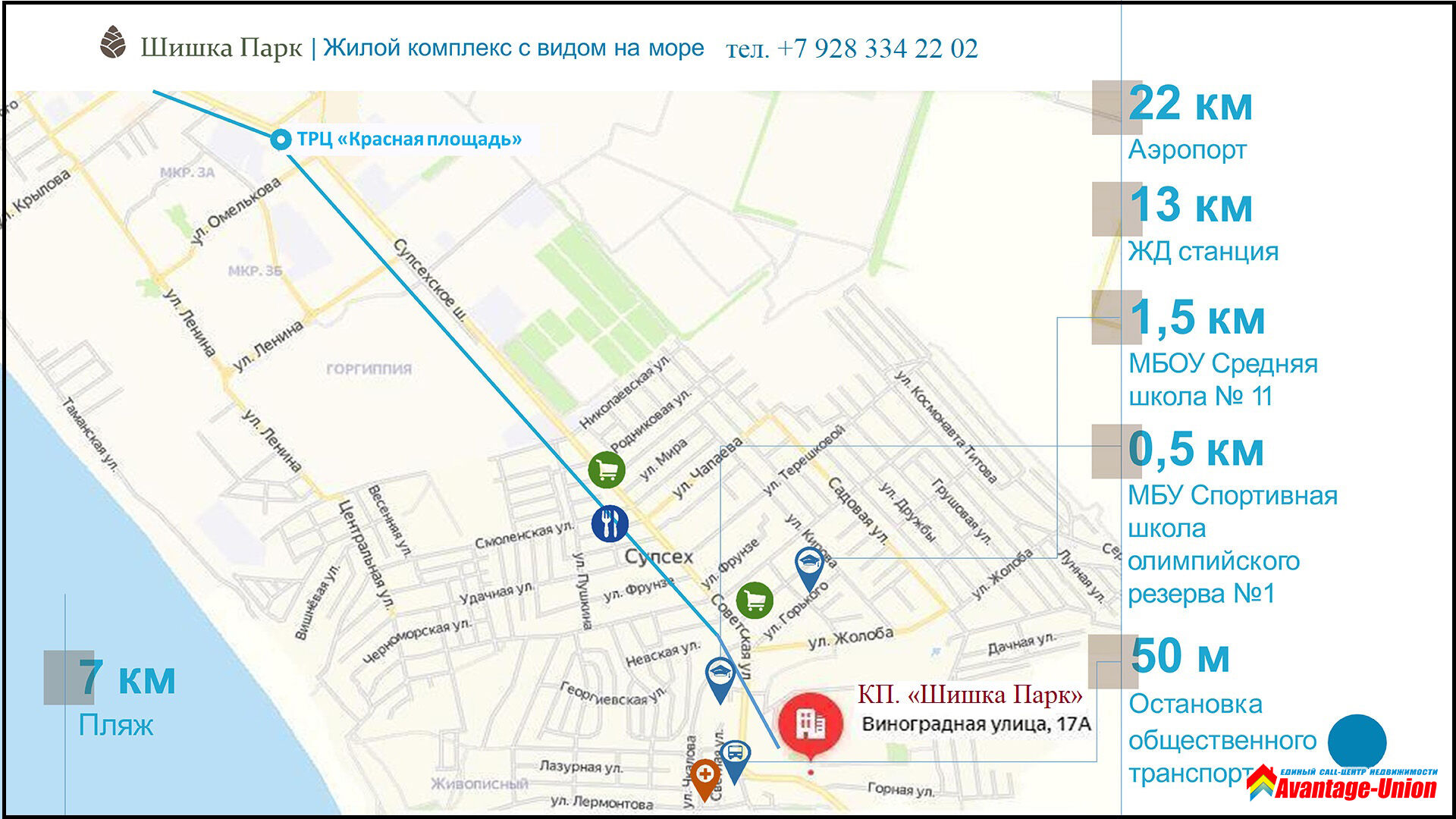Screen dimensions: 1456x819
Task: Click the 50 м Остановка транспорта label
Action: (x=1222, y=711)
